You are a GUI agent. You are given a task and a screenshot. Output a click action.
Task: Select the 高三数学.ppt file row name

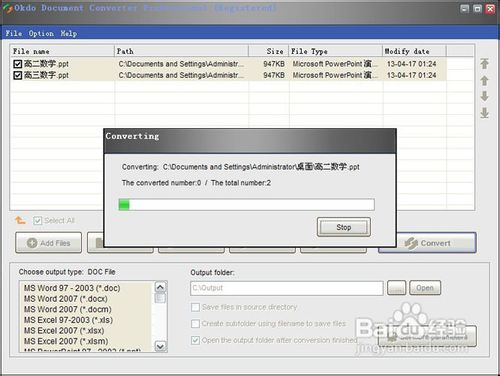coord(46,75)
